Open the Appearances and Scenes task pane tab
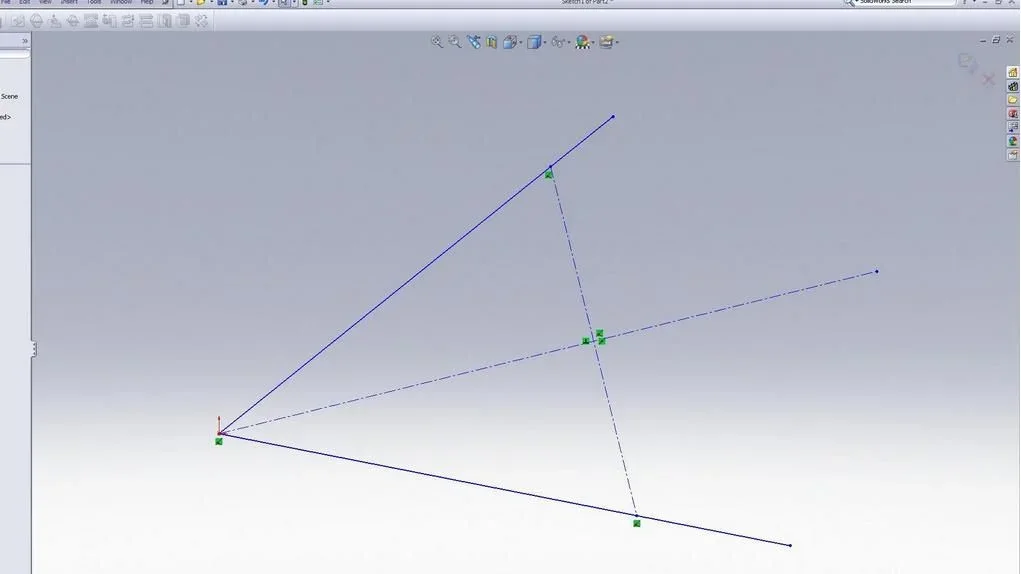This screenshot has width=1021, height=574. [1013, 141]
